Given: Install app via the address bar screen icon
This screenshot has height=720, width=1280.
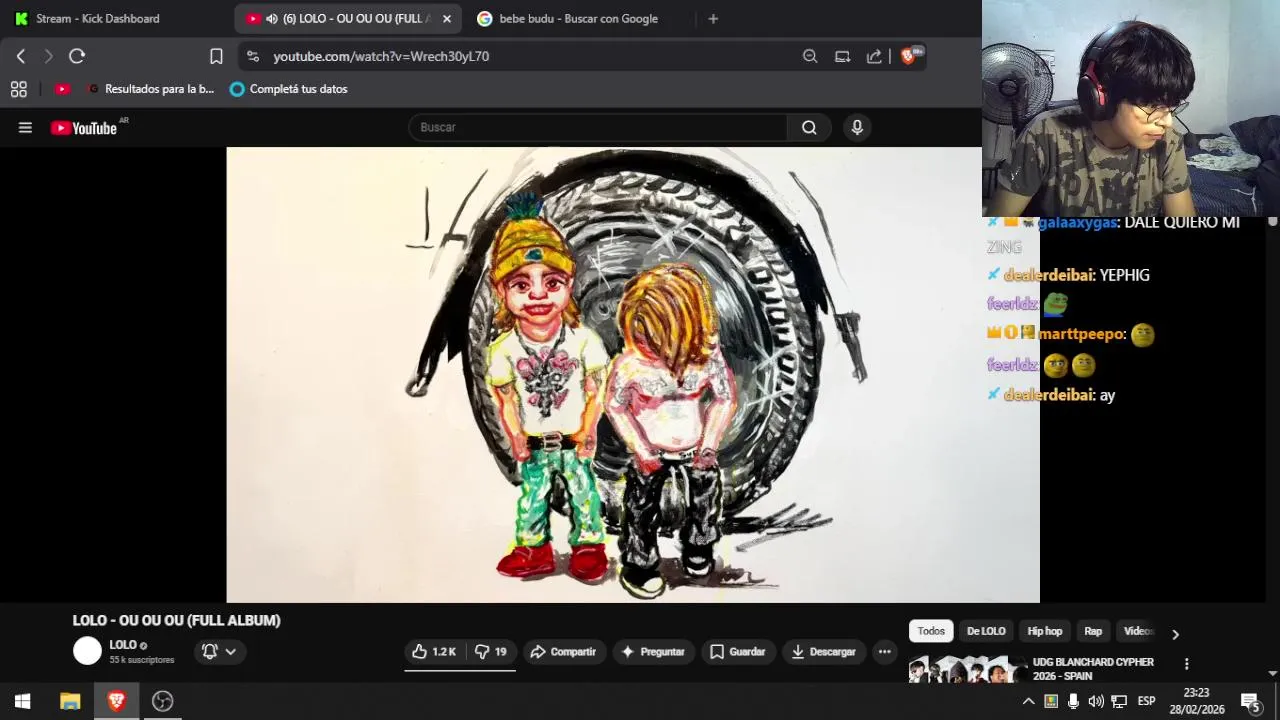Looking at the screenshot, I should coord(842,56).
